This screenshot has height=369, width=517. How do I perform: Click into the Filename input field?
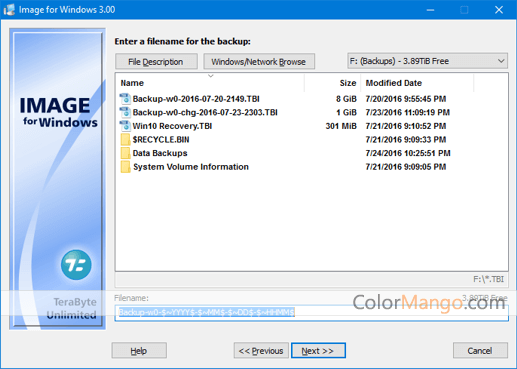click(x=312, y=313)
